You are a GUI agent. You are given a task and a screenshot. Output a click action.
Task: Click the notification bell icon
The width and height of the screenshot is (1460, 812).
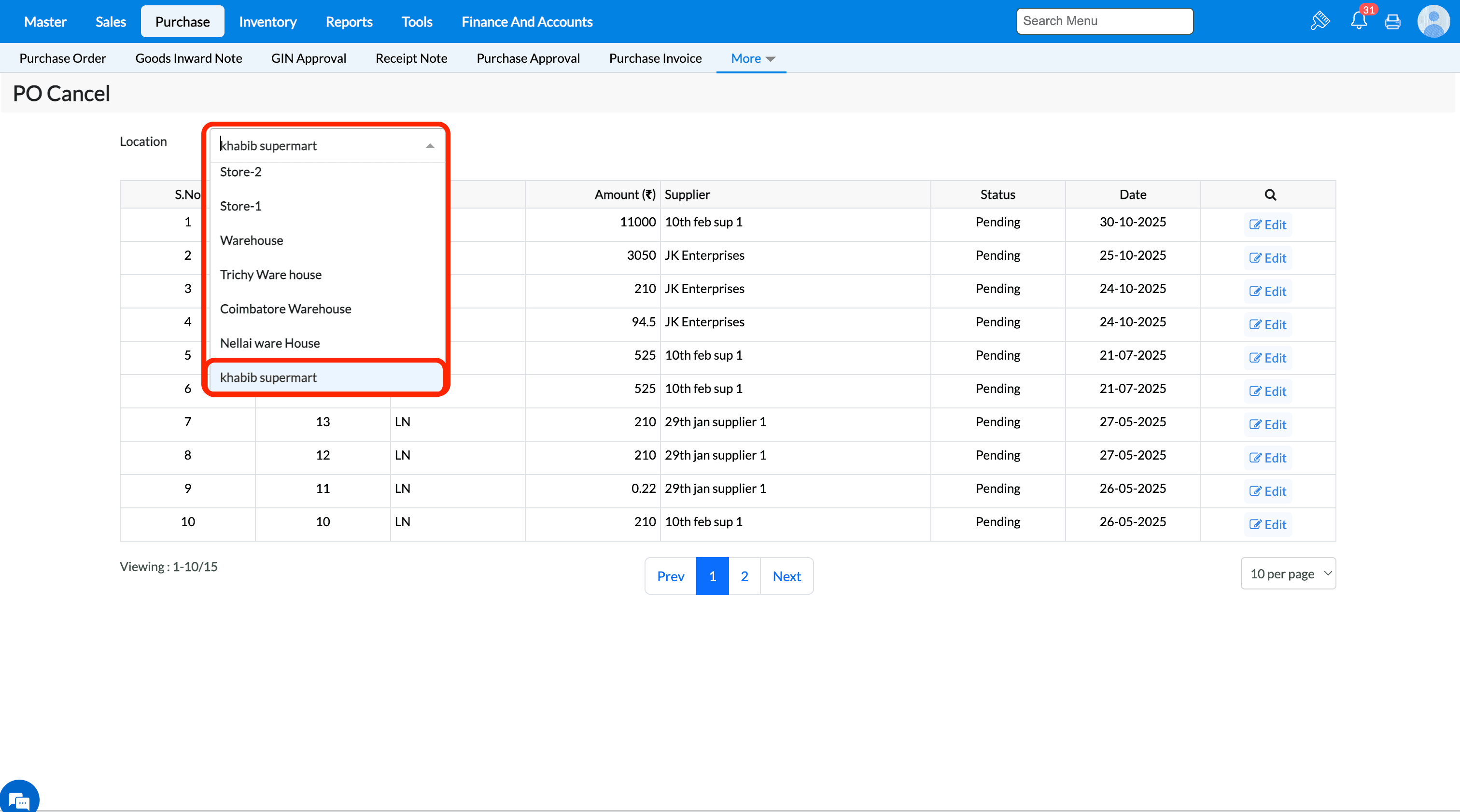click(x=1358, y=22)
